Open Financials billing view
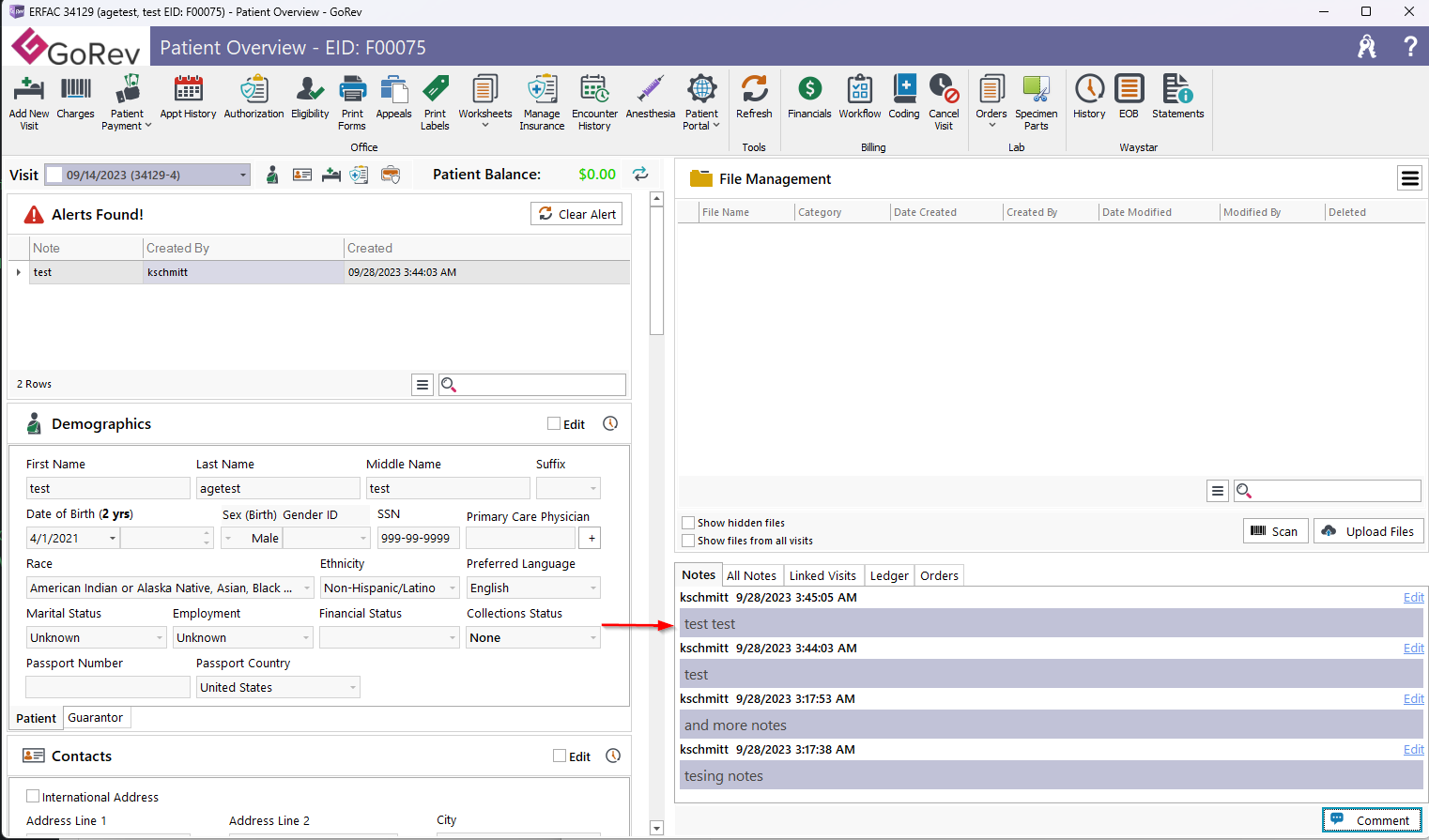Image resolution: width=1429 pixels, height=840 pixels. pos(809,98)
